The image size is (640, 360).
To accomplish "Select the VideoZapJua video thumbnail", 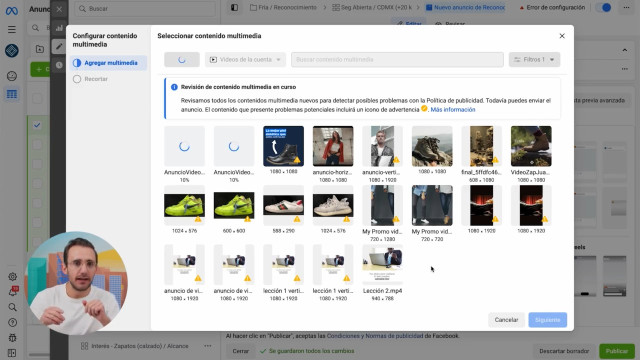I will click(531, 146).
